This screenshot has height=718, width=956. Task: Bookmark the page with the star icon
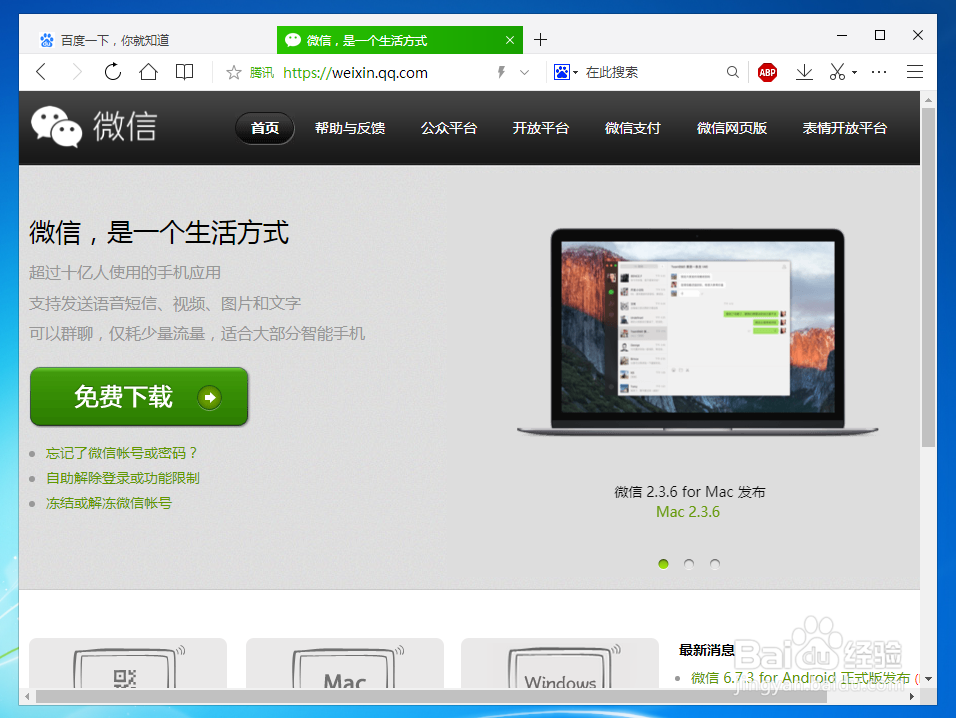pos(234,73)
